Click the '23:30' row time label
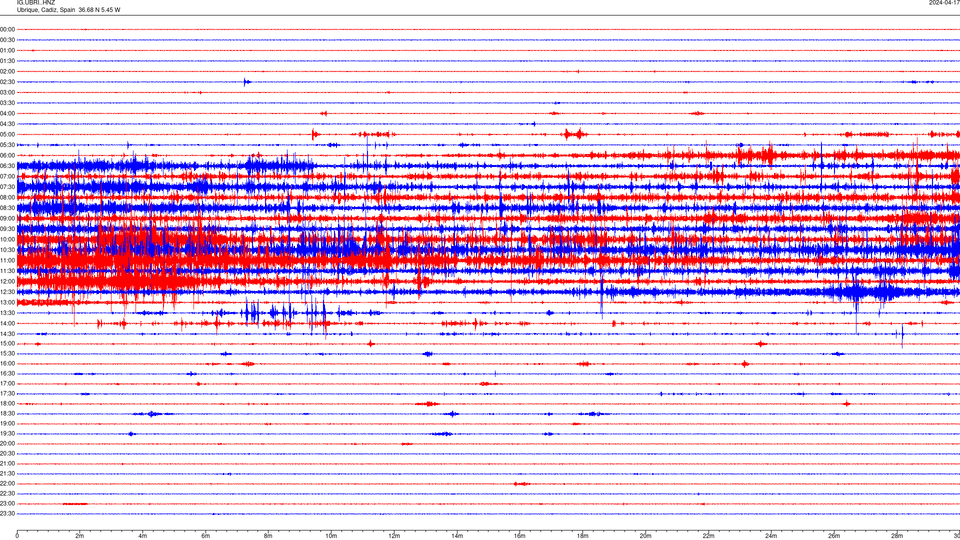This screenshot has height=540, width=960. click(7, 514)
